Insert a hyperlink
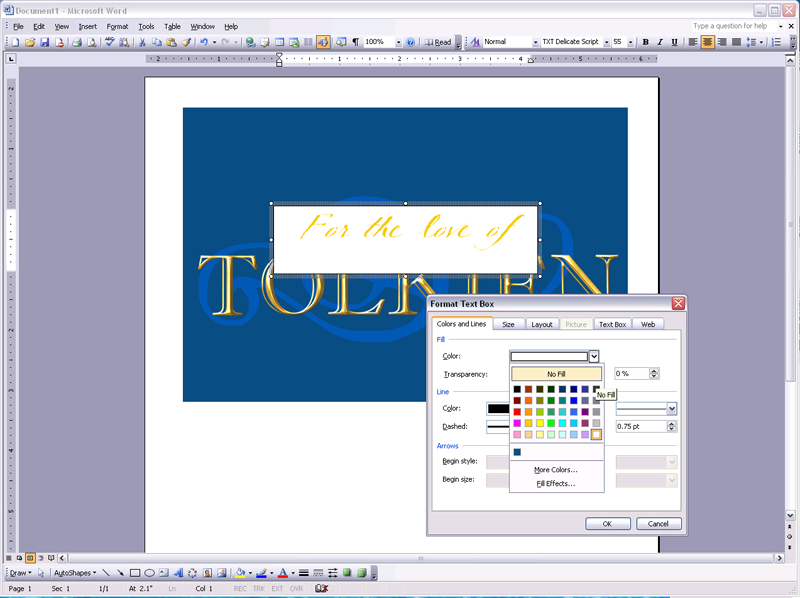The image size is (800, 598). (250, 42)
